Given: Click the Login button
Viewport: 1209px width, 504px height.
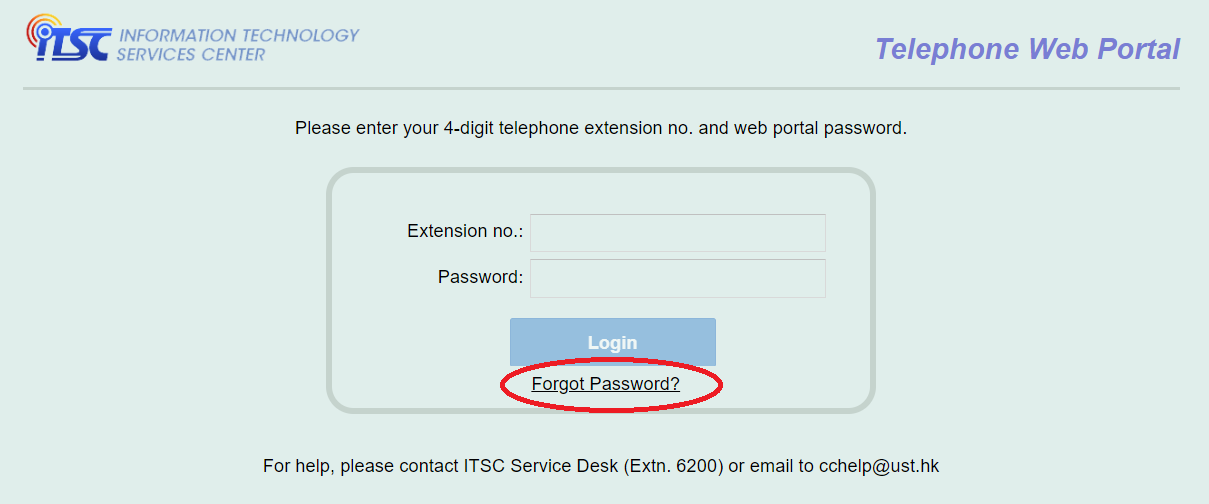Looking at the screenshot, I should [x=613, y=342].
